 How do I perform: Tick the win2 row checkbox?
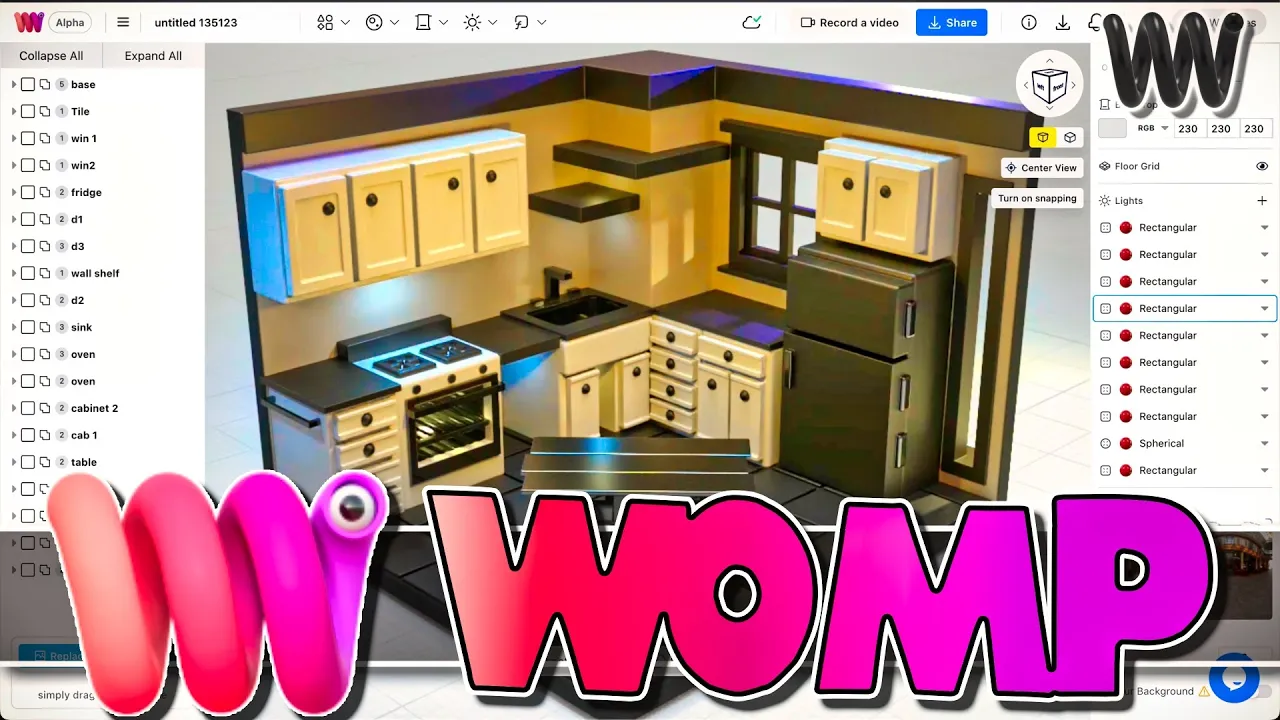(28, 165)
